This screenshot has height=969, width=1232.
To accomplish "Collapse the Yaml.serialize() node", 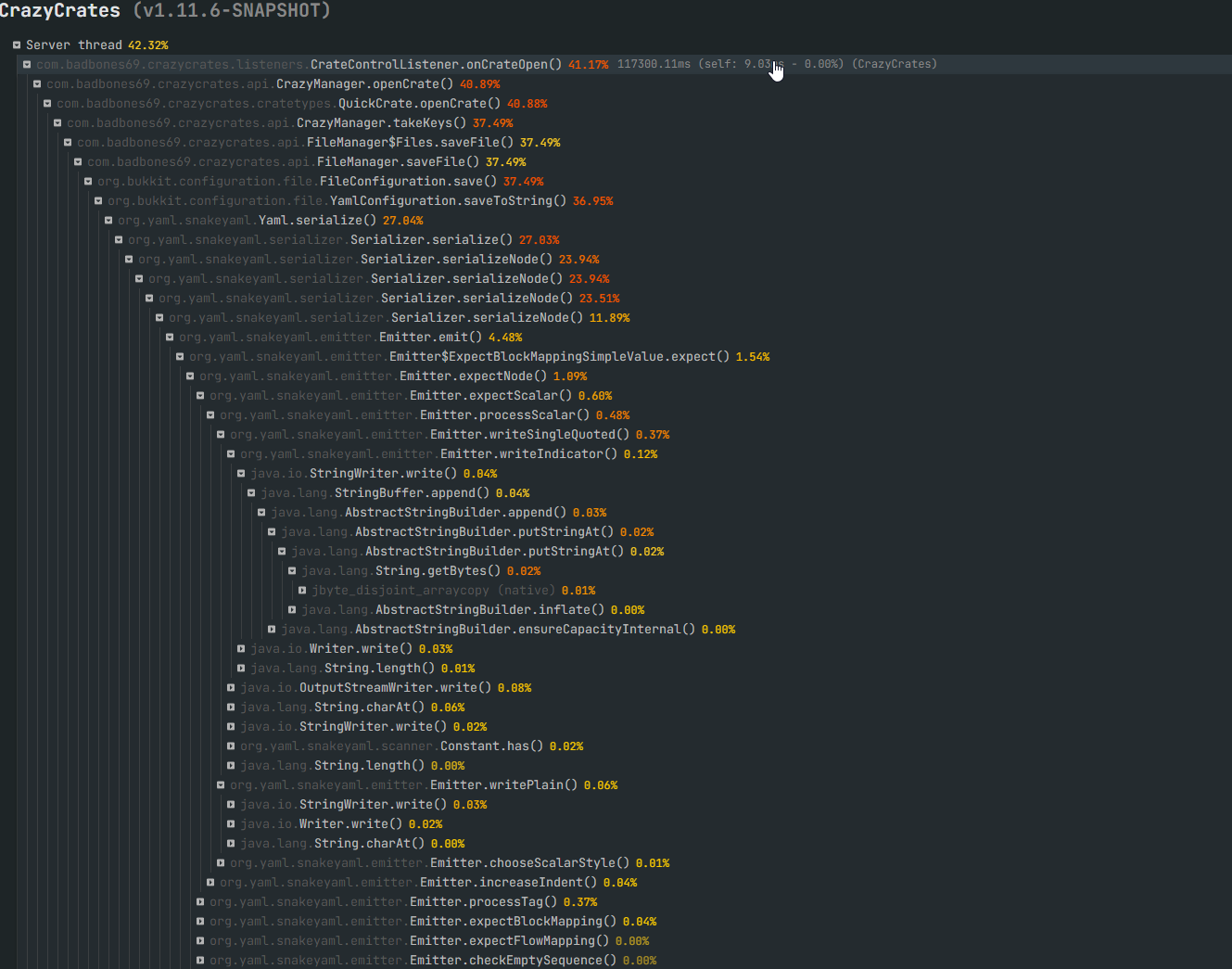I will (x=108, y=220).
